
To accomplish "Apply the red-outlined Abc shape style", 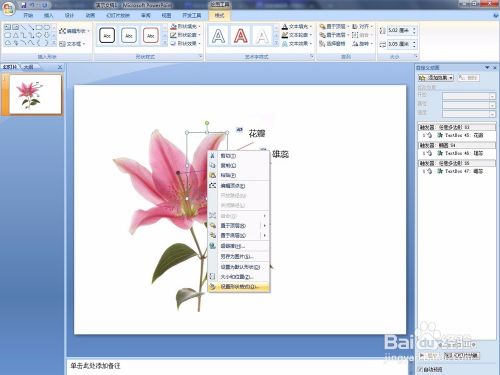I will [x=151, y=36].
